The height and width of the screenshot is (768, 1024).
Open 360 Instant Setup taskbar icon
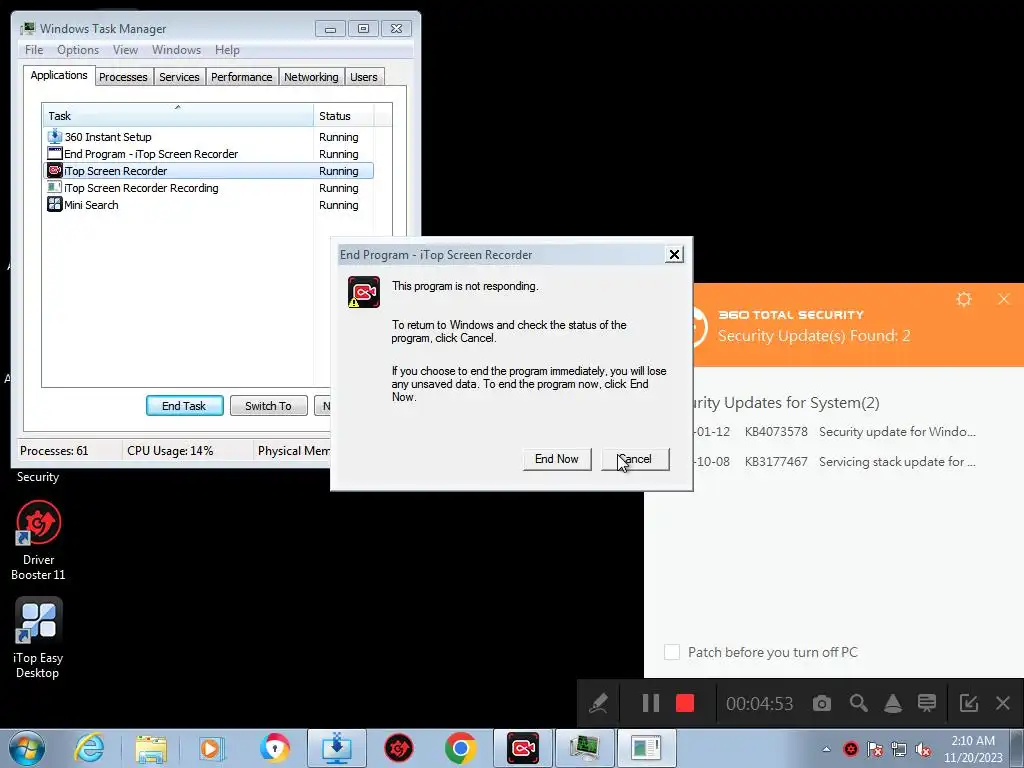[337, 748]
